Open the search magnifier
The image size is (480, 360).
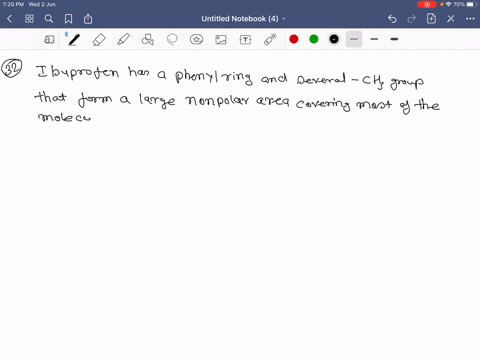point(49,19)
